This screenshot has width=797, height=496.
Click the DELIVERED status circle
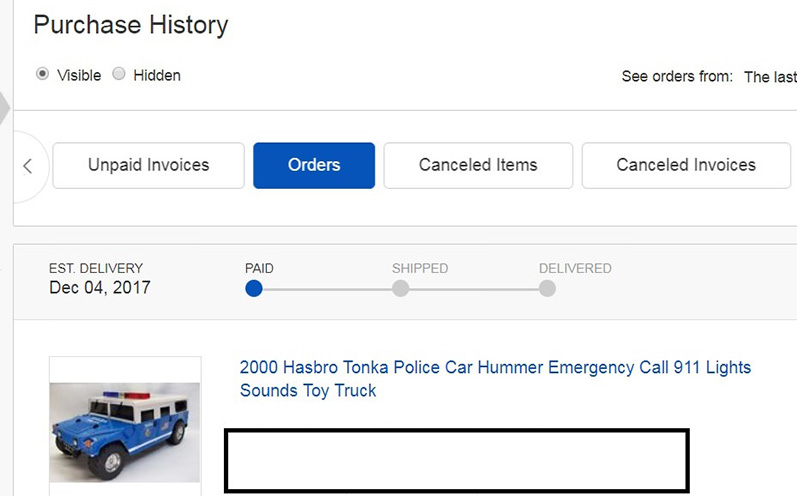click(x=547, y=289)
